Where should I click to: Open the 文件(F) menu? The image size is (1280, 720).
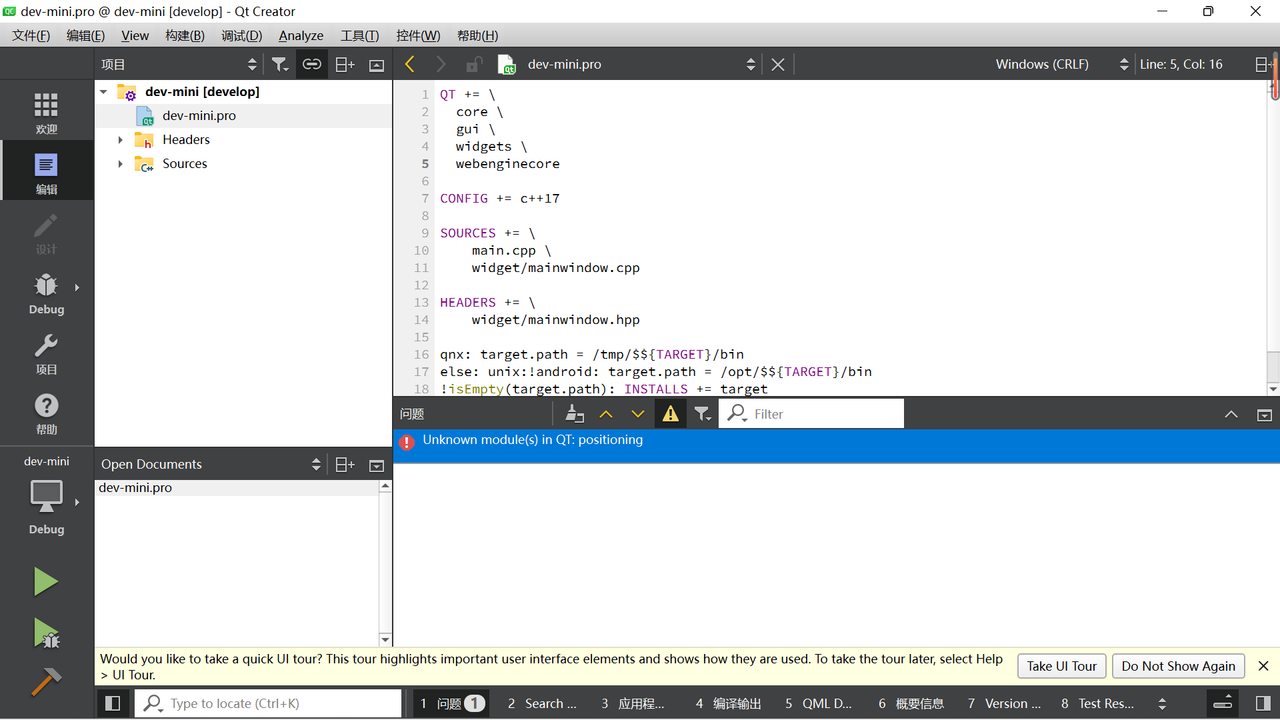pos(31,35)
